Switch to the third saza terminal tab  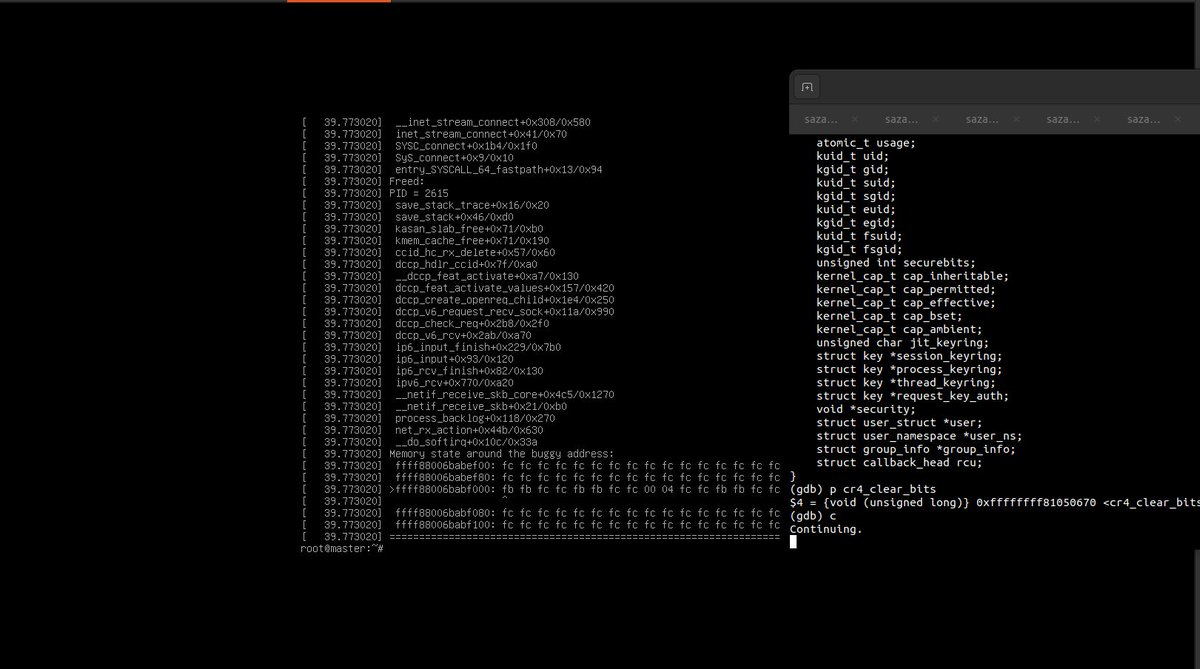click(981, 119)
